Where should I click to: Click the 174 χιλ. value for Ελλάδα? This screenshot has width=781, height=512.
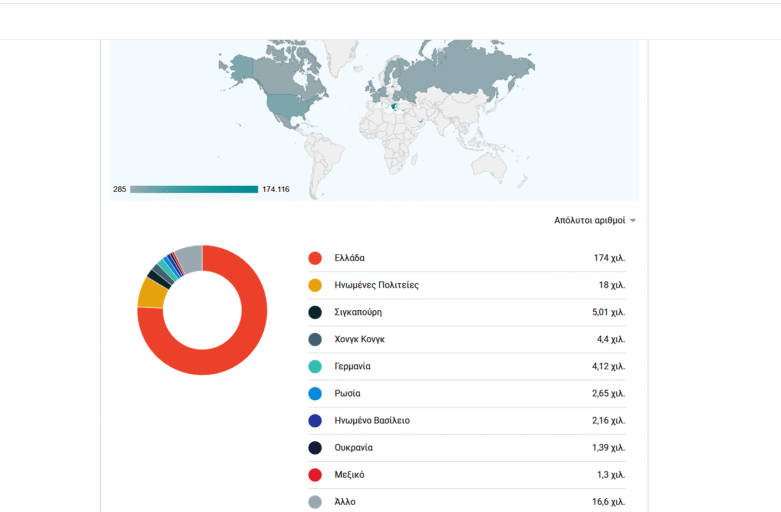click(609, 258)
